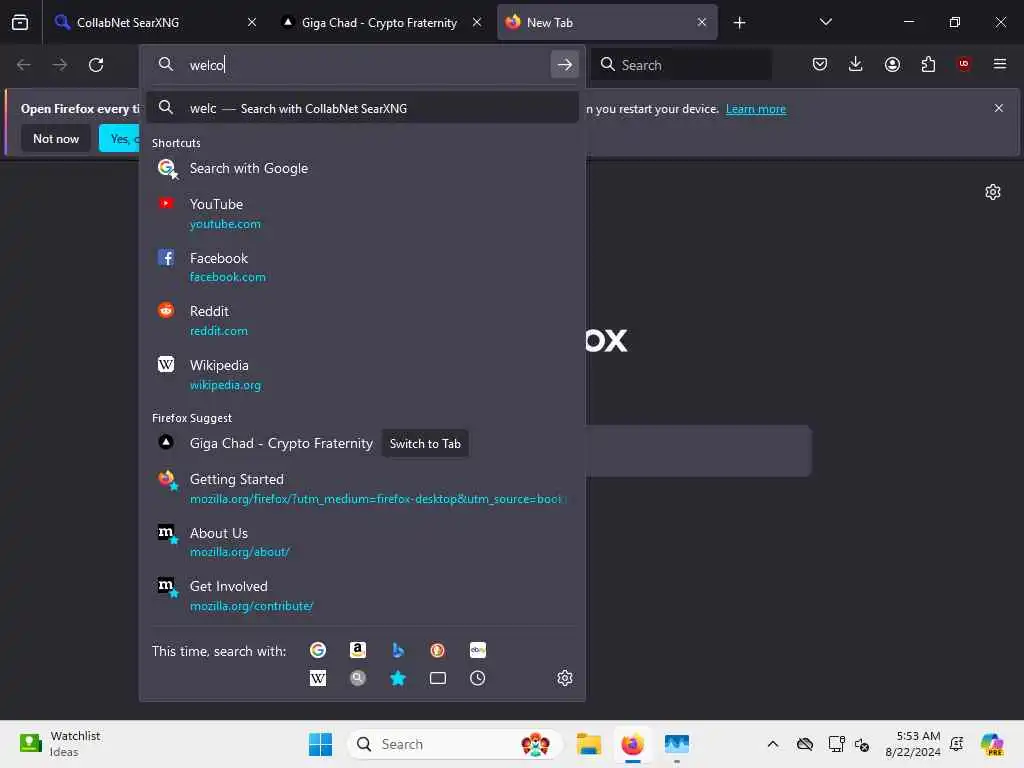Expand the List all tabs chevron

pos(825,22)
